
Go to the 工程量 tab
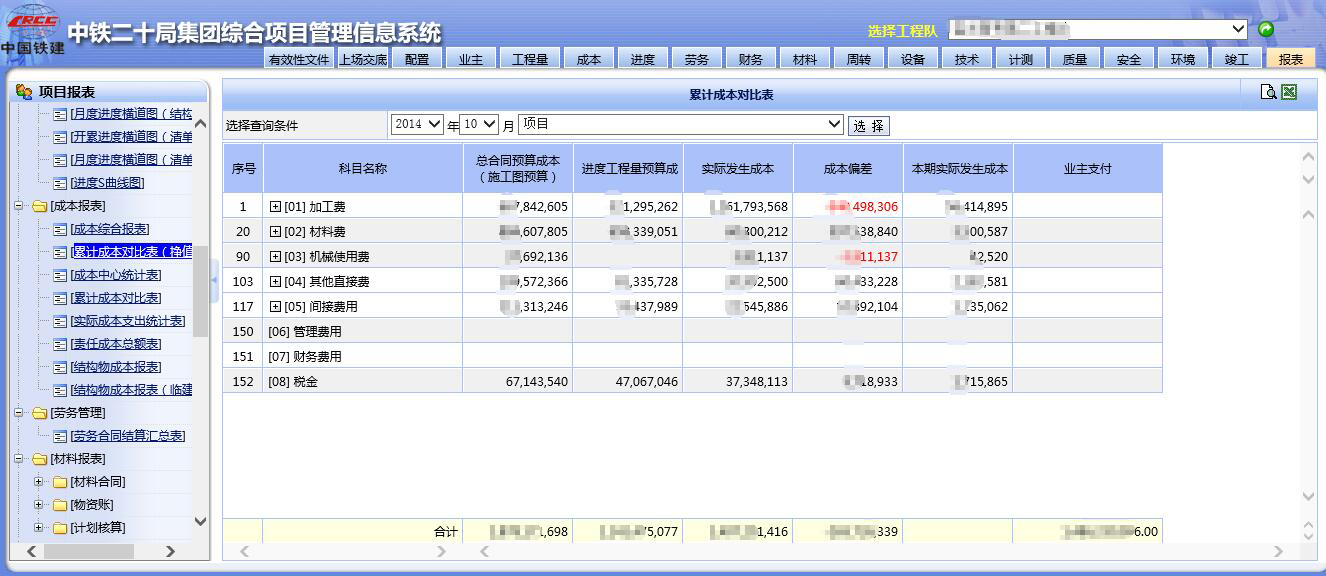click(x=530, y=59)
